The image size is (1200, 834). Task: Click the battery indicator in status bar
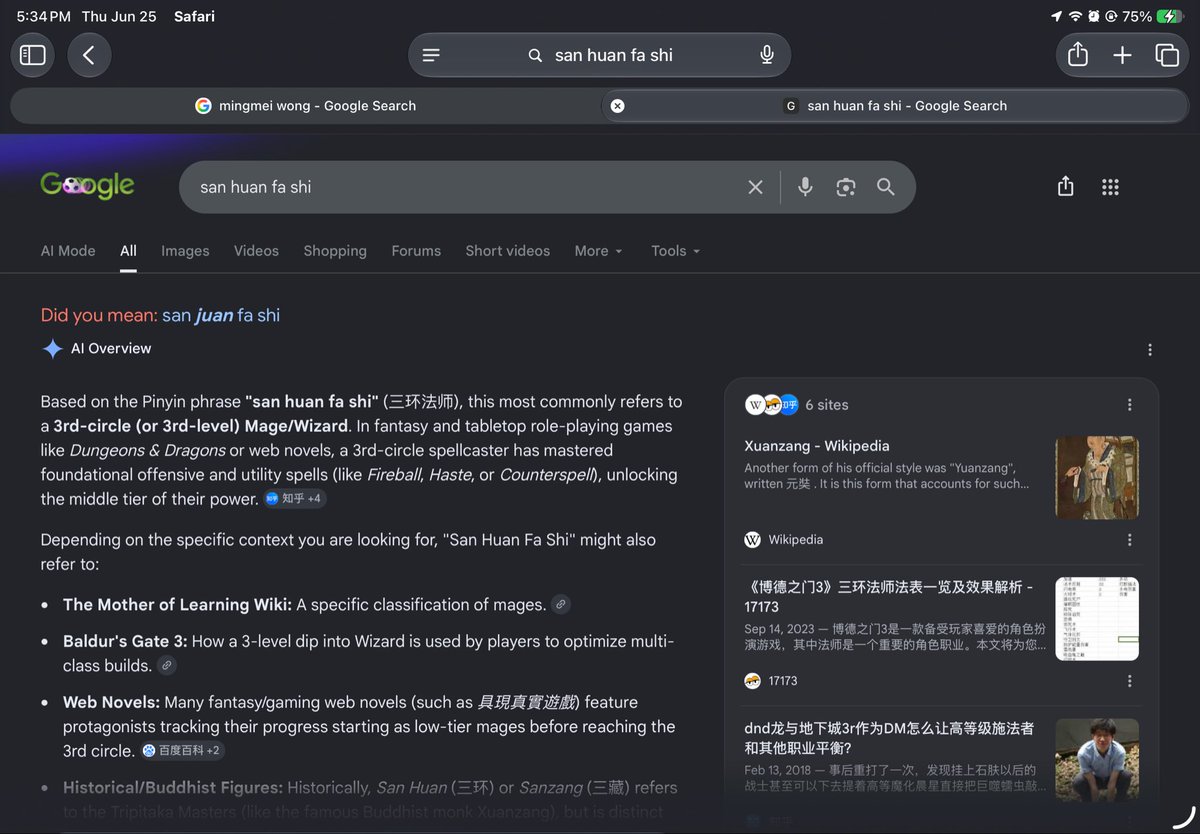coord(1170,16)
